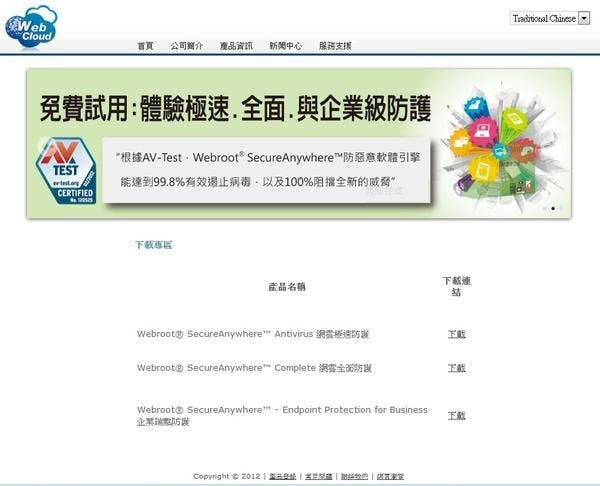600x486 pixels.
Task: Click the Web Cloud logo
Action: 31,28
